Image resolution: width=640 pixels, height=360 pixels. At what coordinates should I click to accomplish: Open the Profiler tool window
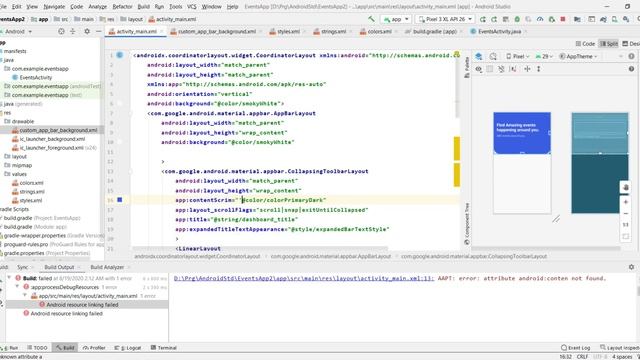click(x=94, y=348)
